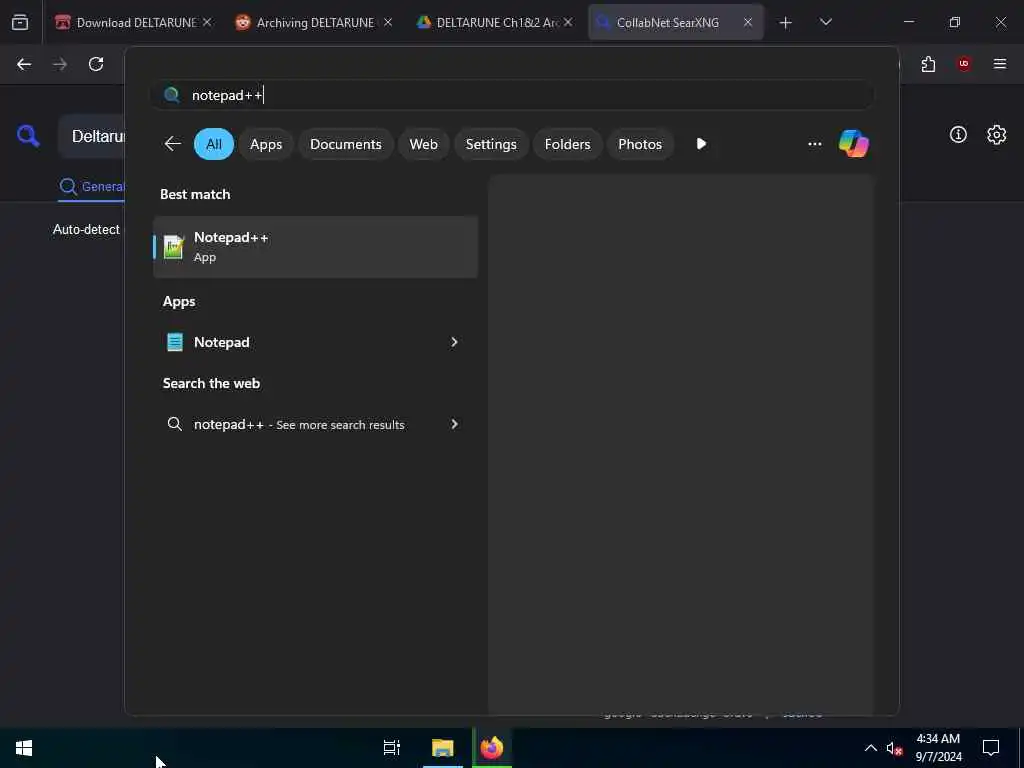Click the SearXNG search magnifier logo
The width and height of the screenshot is (1024, 768).
click(28, 136)
